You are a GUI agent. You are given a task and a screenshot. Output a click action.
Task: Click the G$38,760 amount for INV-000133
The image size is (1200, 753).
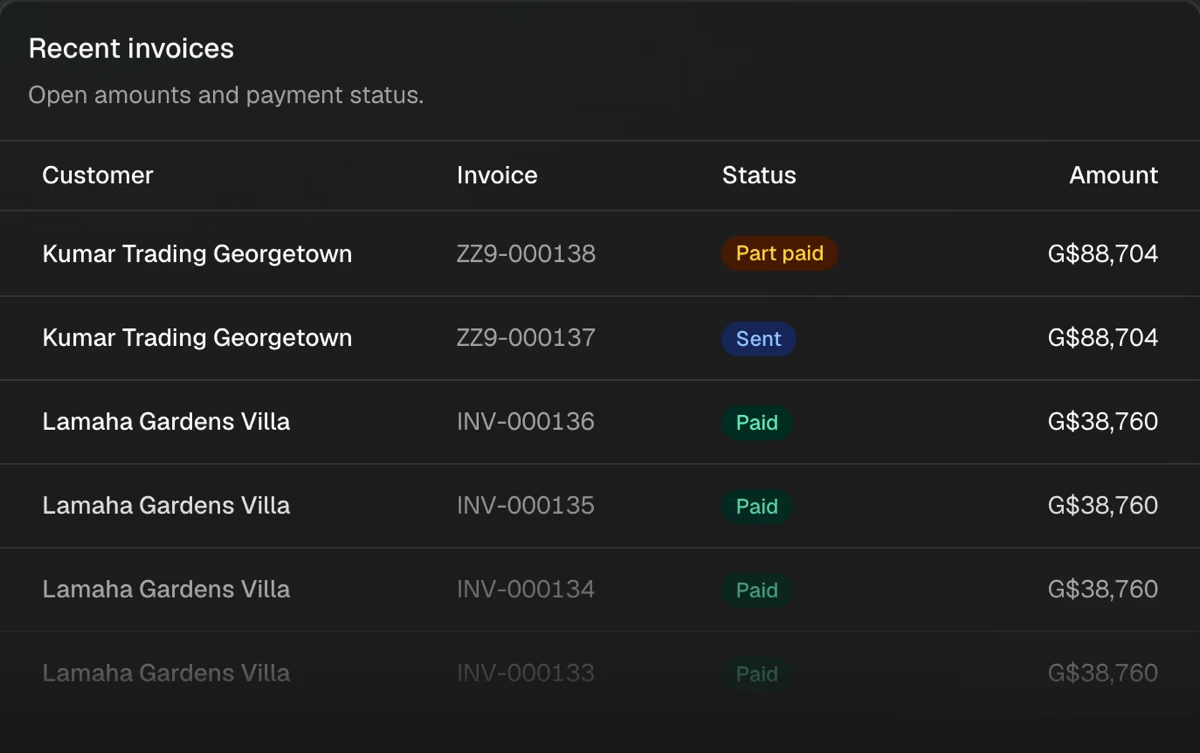(x=1103, y=674)
